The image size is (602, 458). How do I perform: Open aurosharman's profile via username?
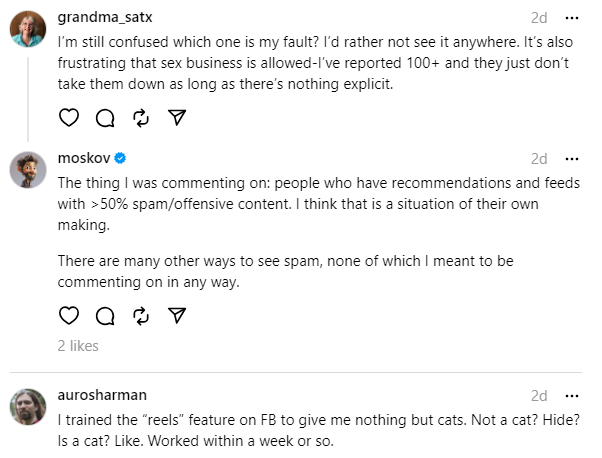pyautogui.click(x=103, y=396)
